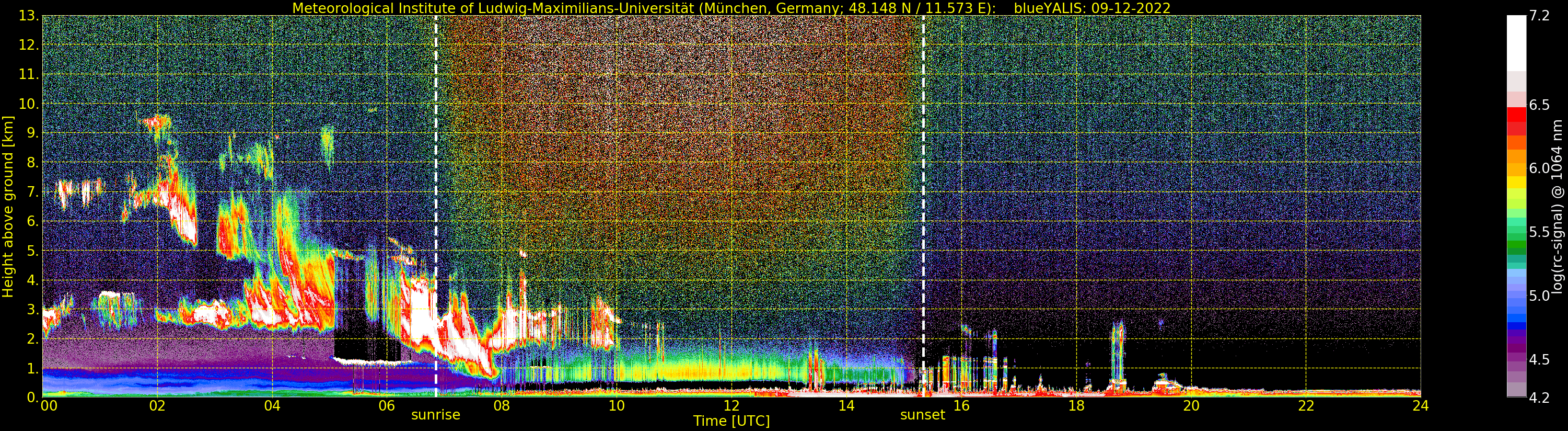
Task: Click the 6. tick on the height axis
Action: [x=32, y=221]
